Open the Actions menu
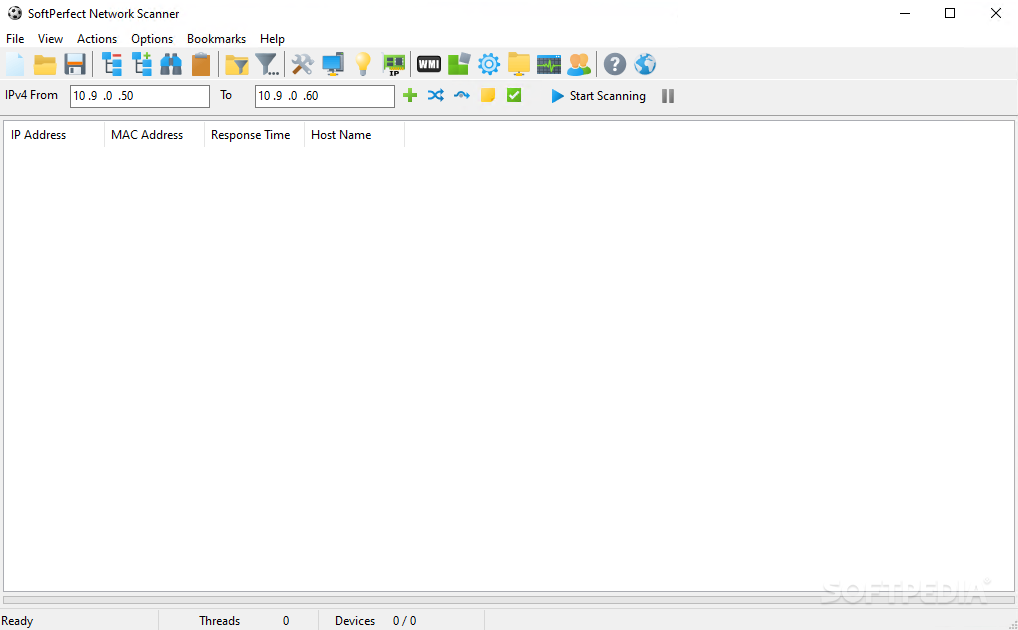The height and width of the screenshot is (630, 1018). (x=97, y=39)
